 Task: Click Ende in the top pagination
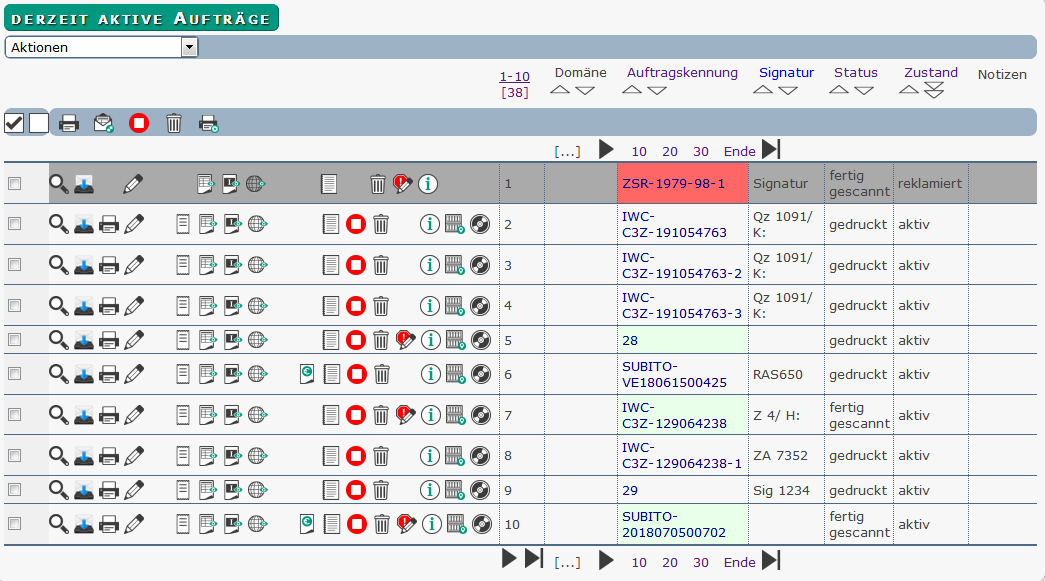(x=740, y=151)
